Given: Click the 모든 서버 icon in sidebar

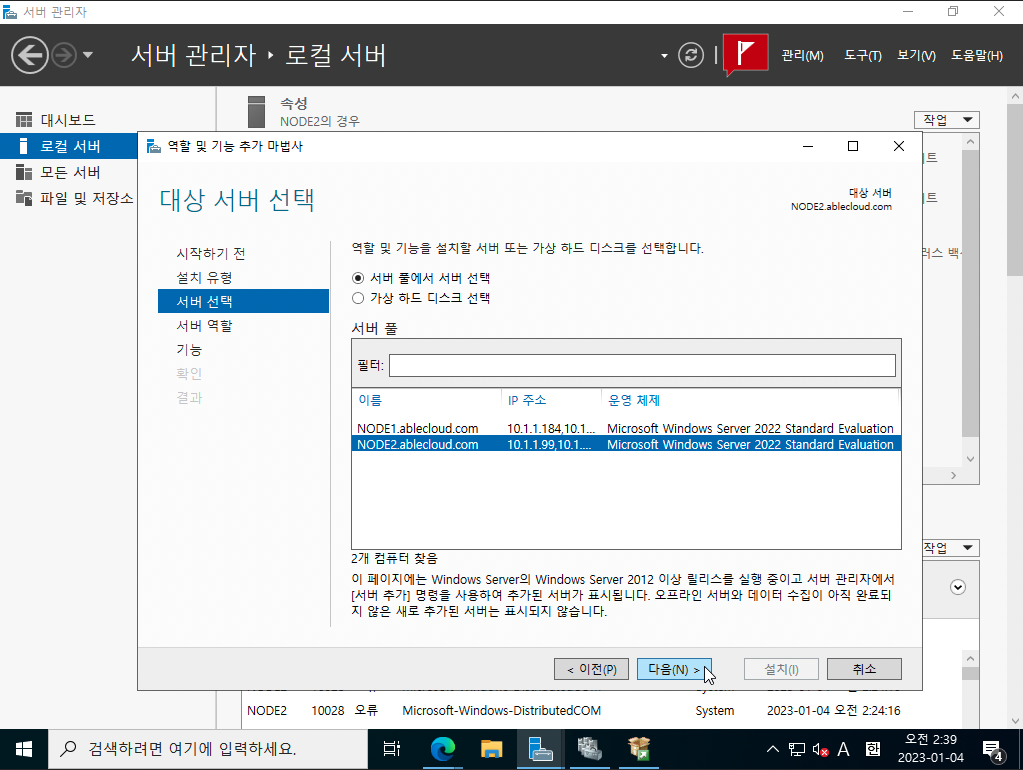Looking at the screenshot, I should click(x=24, y=172).
